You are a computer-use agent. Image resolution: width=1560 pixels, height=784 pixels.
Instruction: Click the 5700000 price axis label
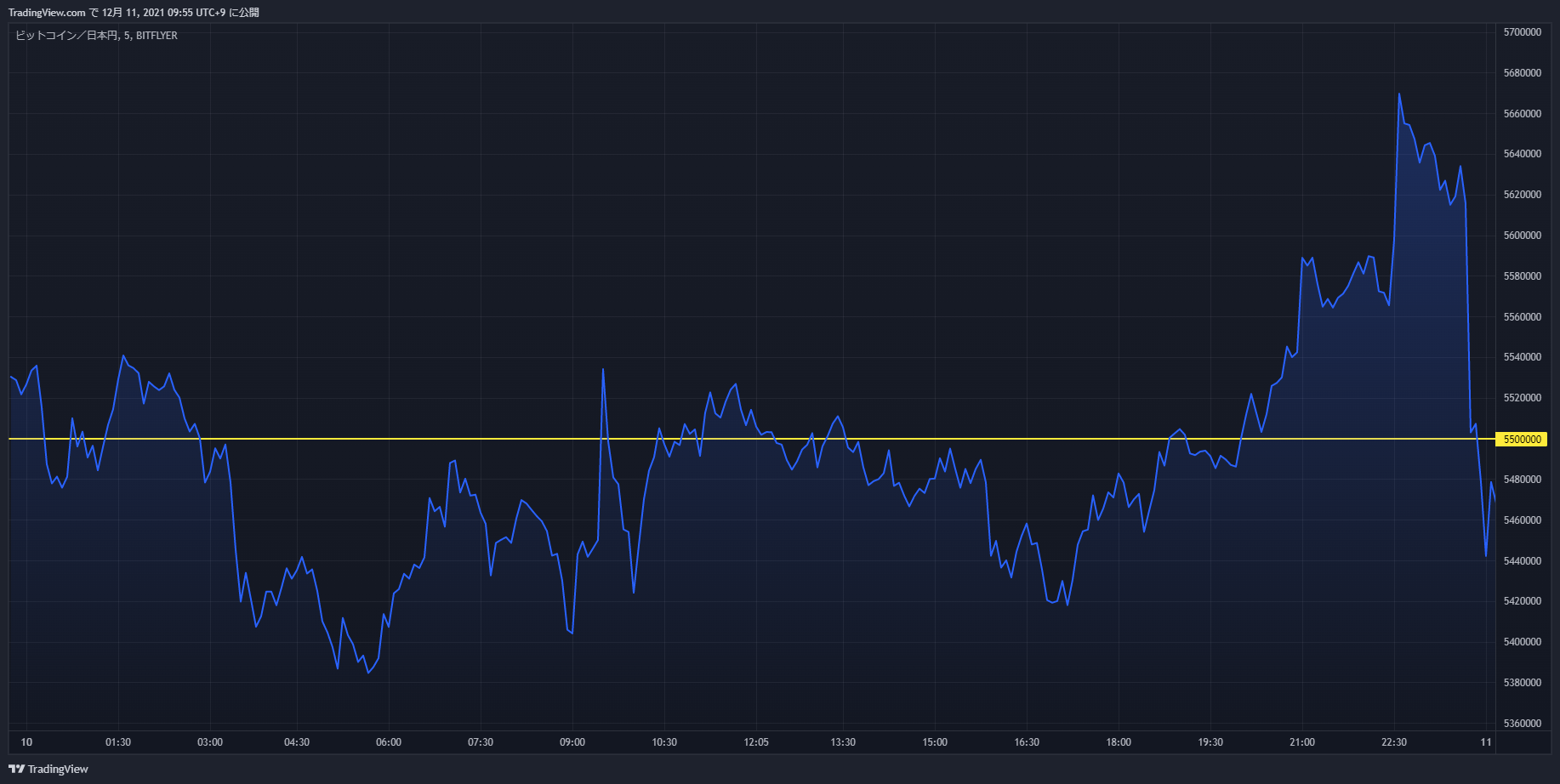1523,32
